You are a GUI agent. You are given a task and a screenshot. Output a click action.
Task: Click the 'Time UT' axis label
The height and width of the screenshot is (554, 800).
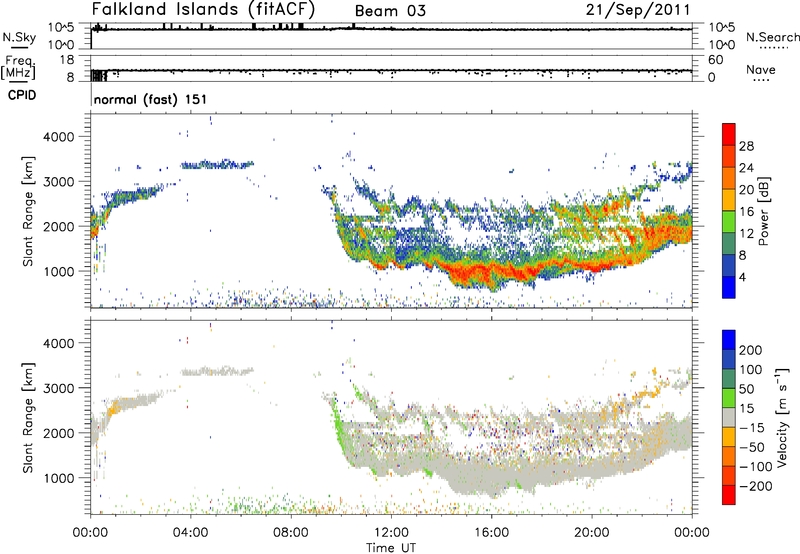[391, 548]
